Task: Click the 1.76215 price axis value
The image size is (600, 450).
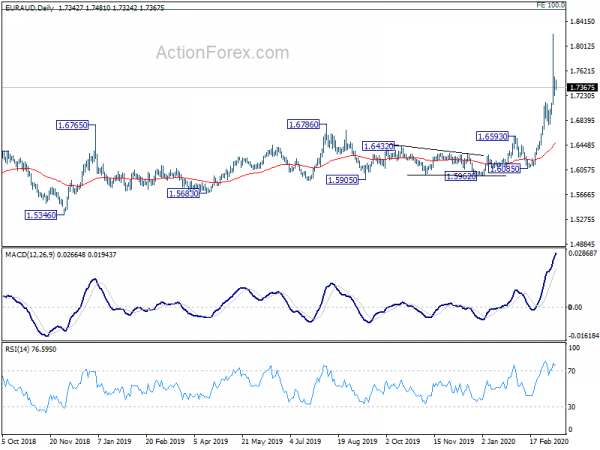Action: 582,71
